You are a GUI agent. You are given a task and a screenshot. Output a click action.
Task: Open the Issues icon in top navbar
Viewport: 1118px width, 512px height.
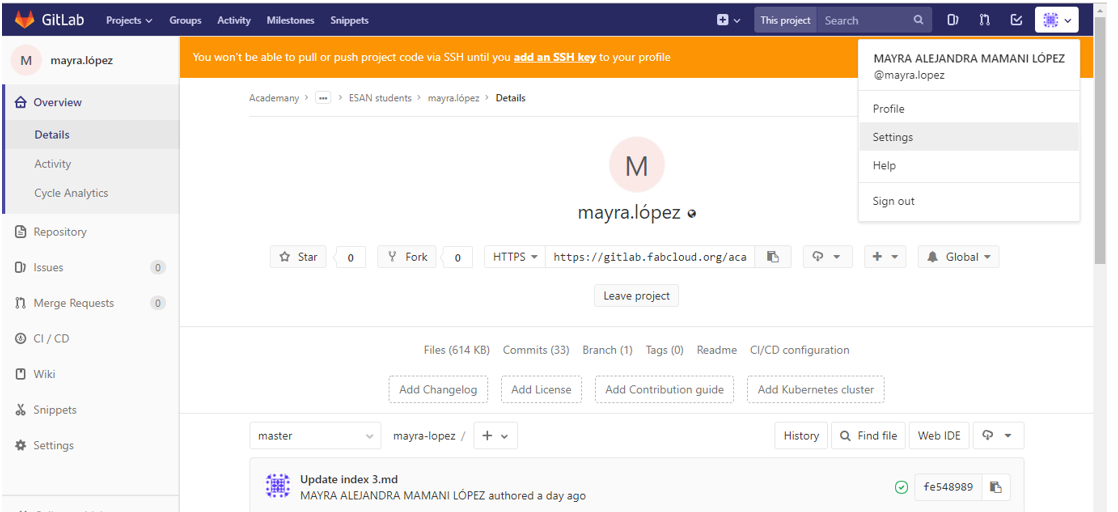point(953,20)
